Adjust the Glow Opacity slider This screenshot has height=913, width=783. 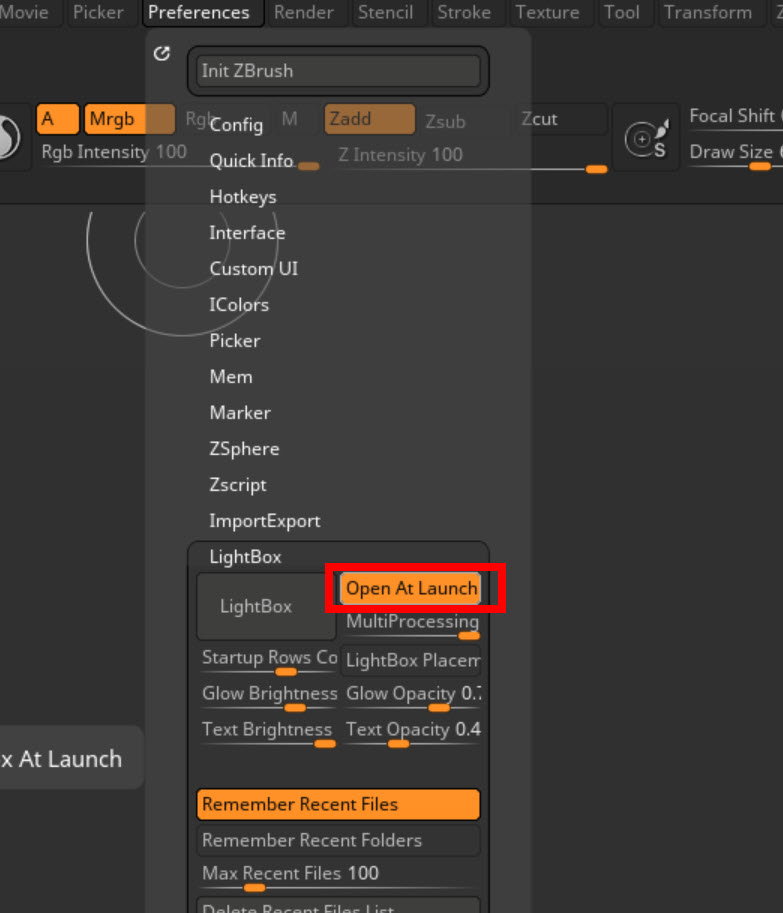tap(411, 697)
